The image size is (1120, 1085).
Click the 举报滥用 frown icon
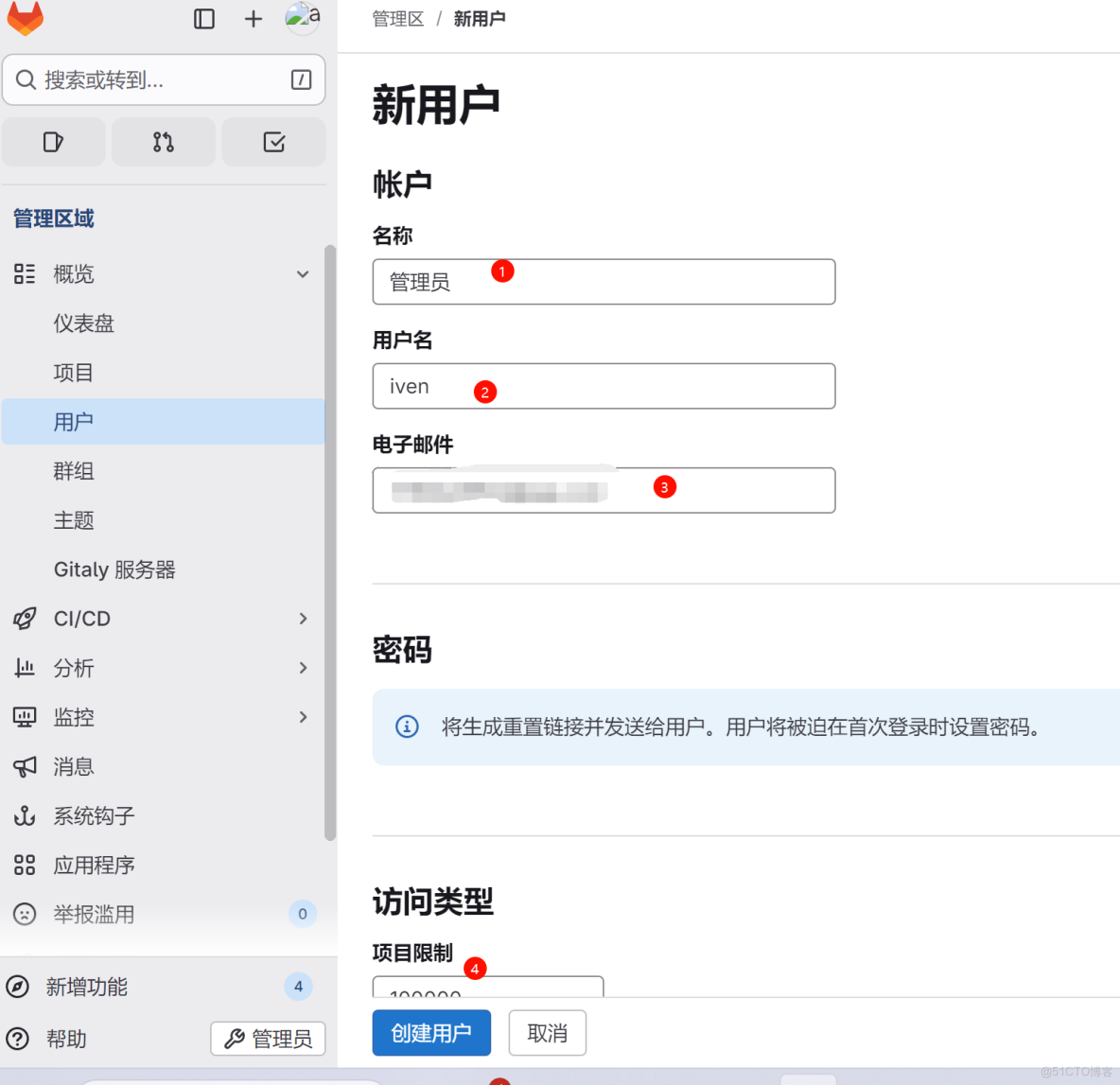click(x=25, y=914)
